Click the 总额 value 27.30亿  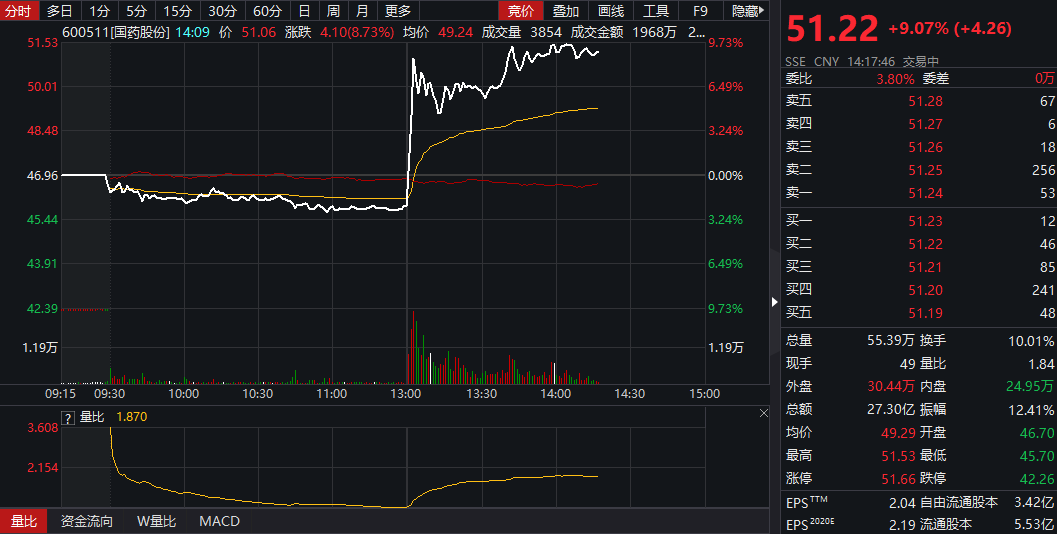(x=890, y=409)
